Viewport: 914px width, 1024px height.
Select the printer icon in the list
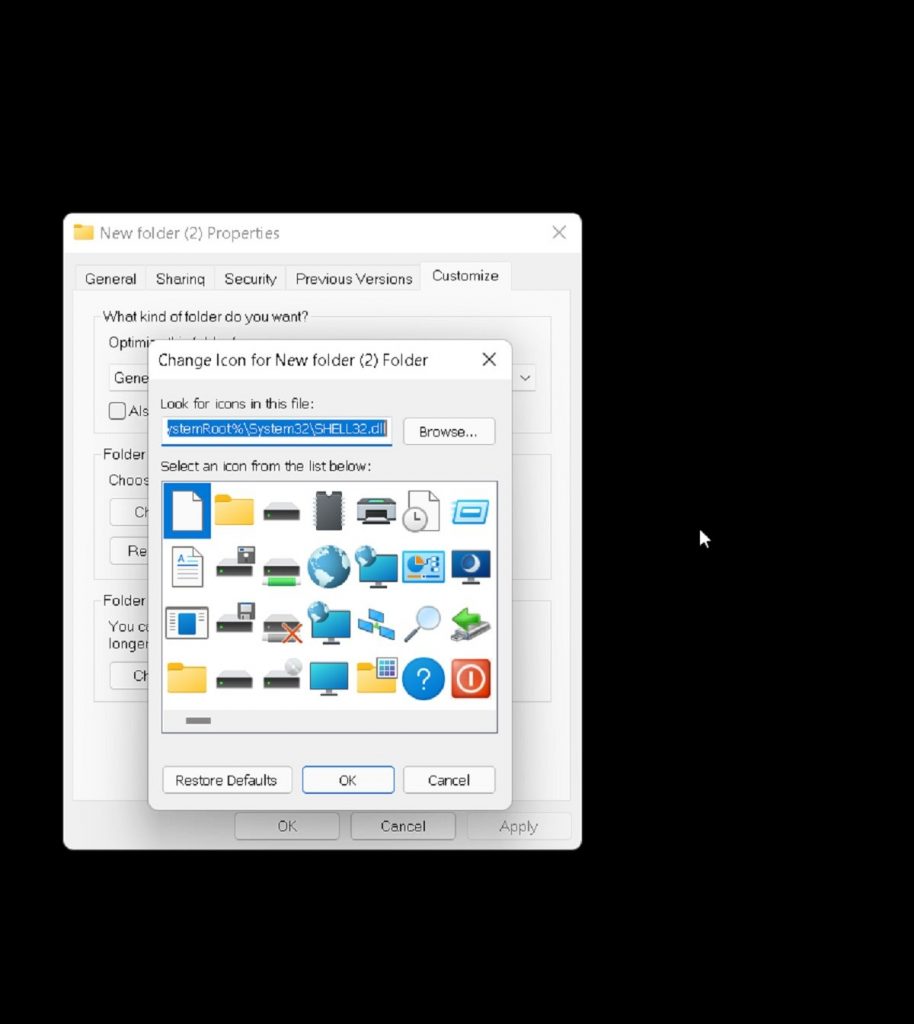tap(376, 510)
